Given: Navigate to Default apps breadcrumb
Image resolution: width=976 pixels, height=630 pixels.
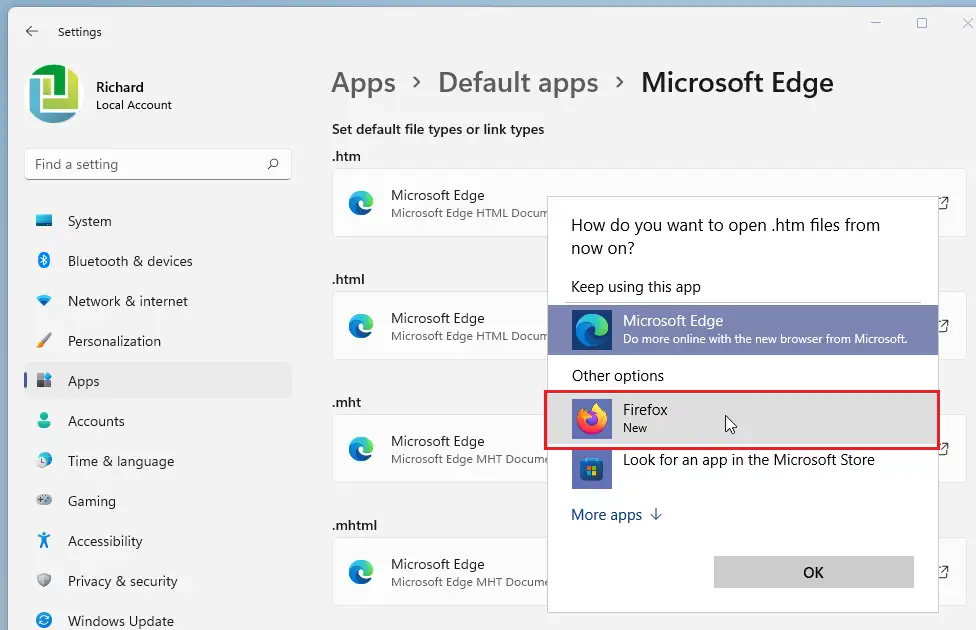Looking at the screenshot, I should coord(518,83).
